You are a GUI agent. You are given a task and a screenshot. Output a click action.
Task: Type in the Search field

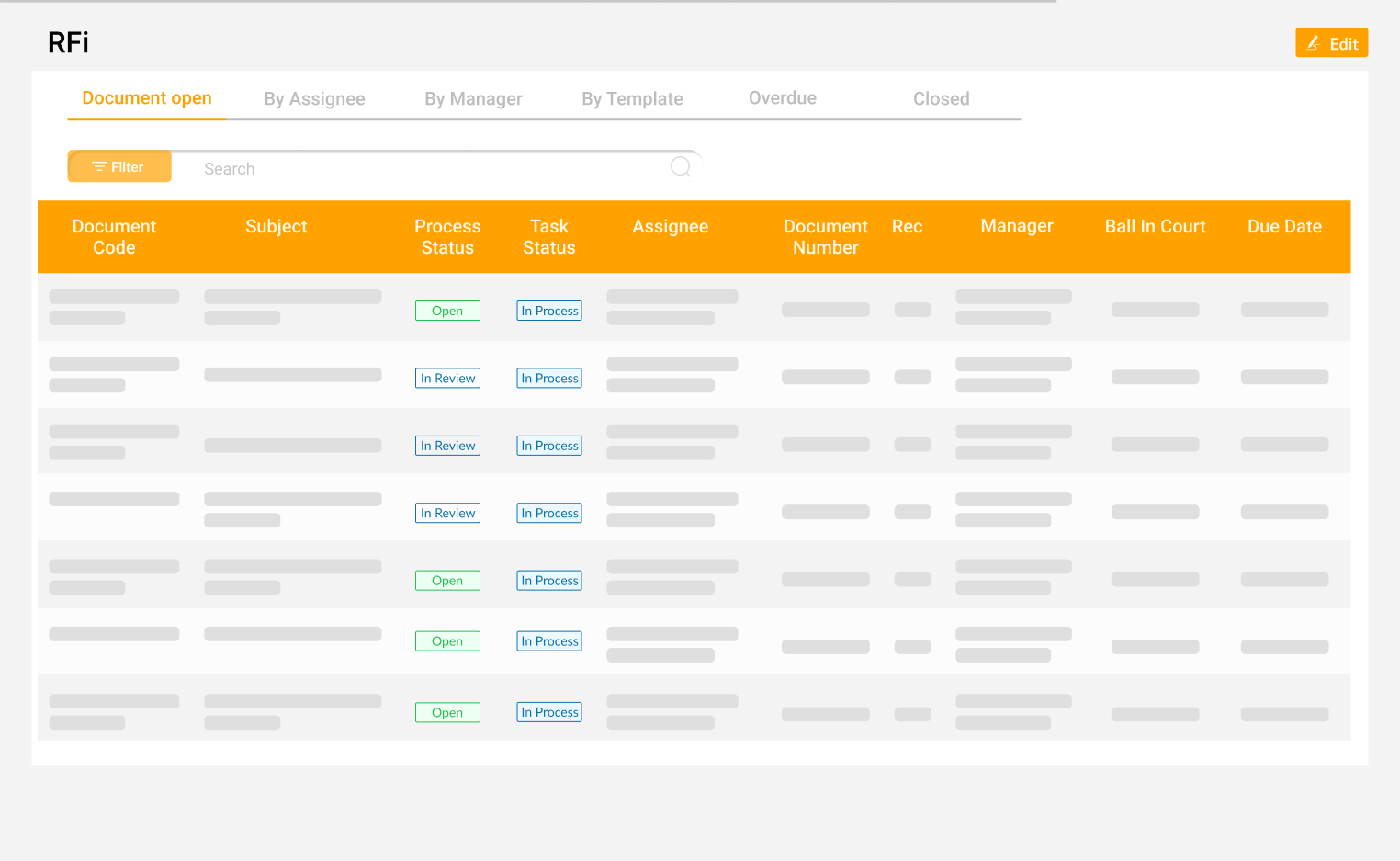pos(423,169)
